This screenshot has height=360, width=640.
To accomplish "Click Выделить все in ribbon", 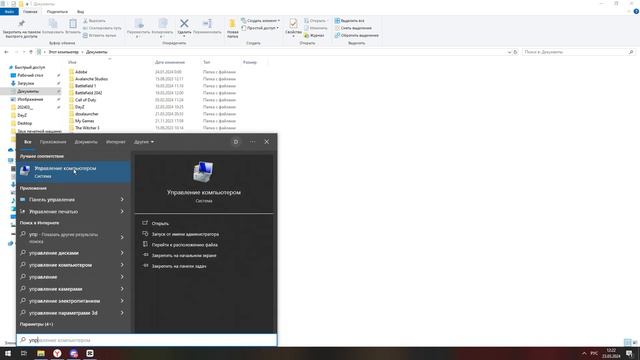I will point(349,20).
